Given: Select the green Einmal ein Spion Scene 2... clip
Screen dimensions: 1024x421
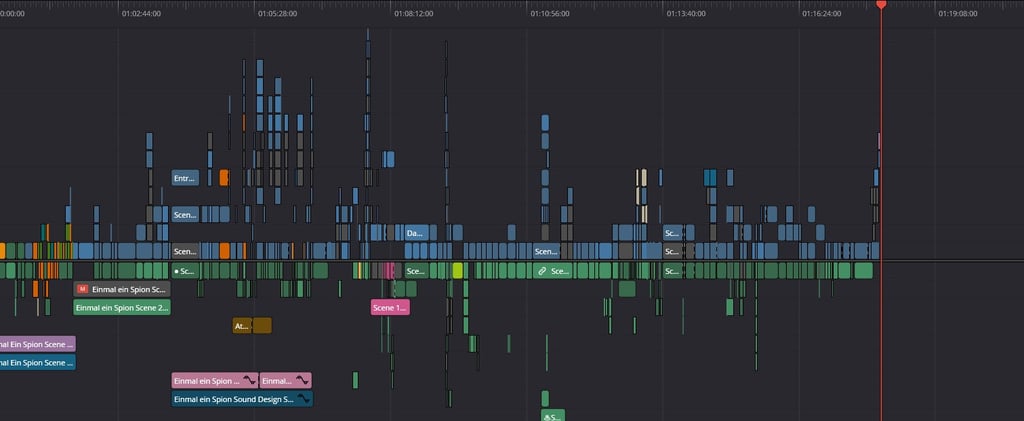Looking at the screenshot, I should 122,307.
